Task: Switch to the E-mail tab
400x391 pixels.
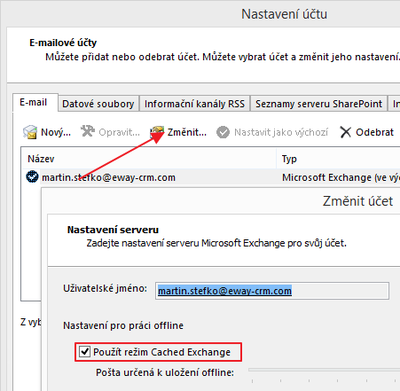Action: pyautogui.click(x=33, y=103)
